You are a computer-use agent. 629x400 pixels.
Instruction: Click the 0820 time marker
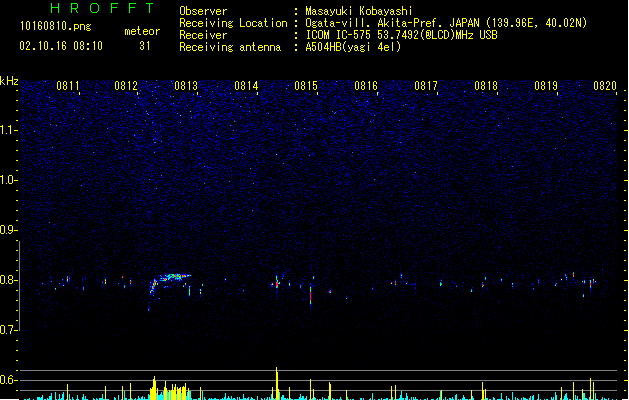tap(605, 86)
